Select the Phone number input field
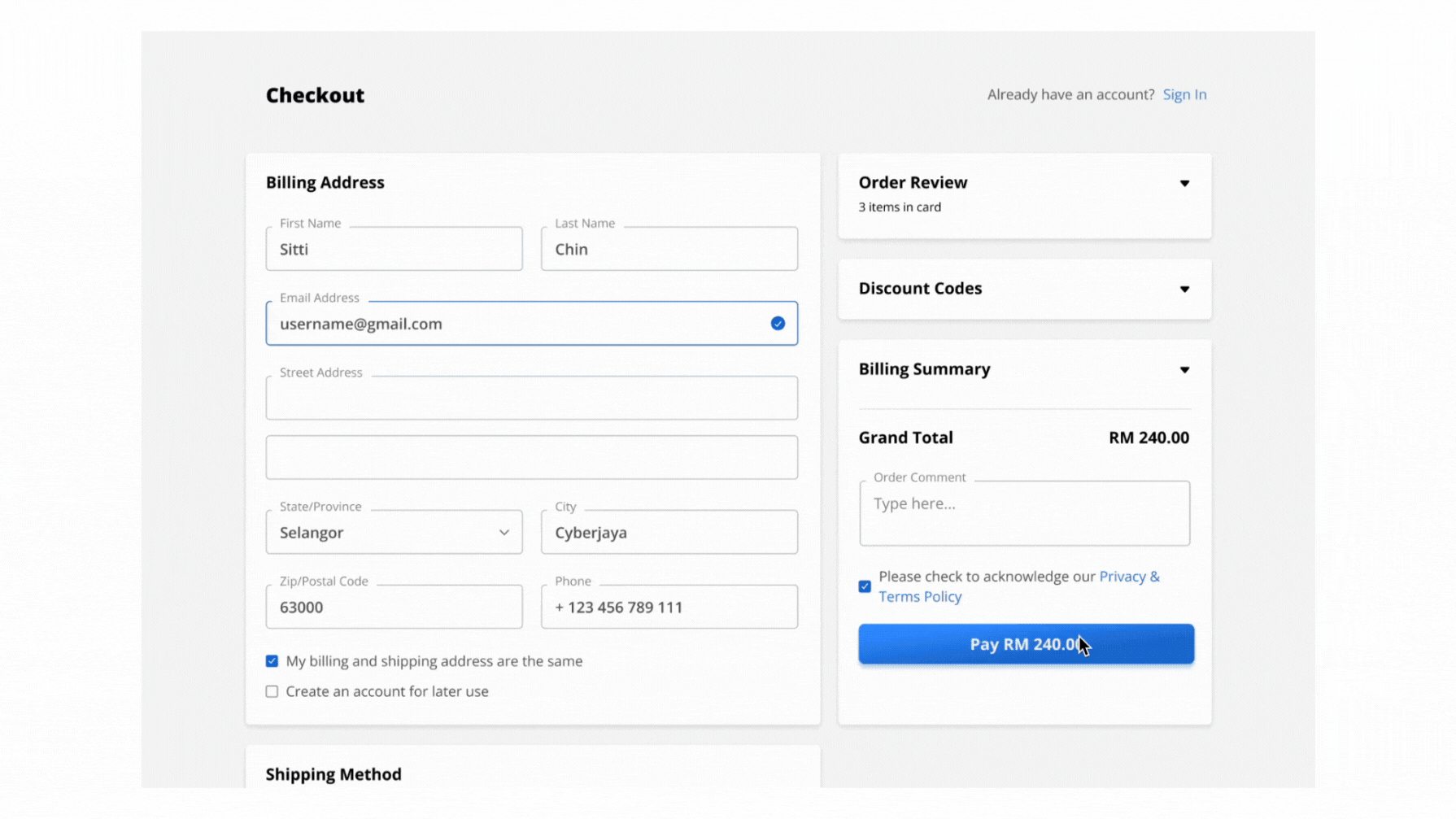The width and height of the screenshot is (1456, 819). [x=669, y=608]
